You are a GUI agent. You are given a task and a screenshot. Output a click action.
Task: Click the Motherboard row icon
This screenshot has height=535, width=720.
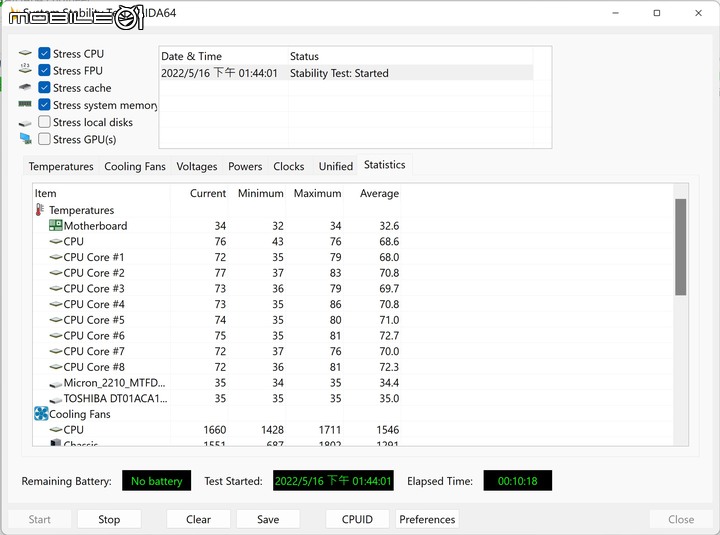coord(56,225)
